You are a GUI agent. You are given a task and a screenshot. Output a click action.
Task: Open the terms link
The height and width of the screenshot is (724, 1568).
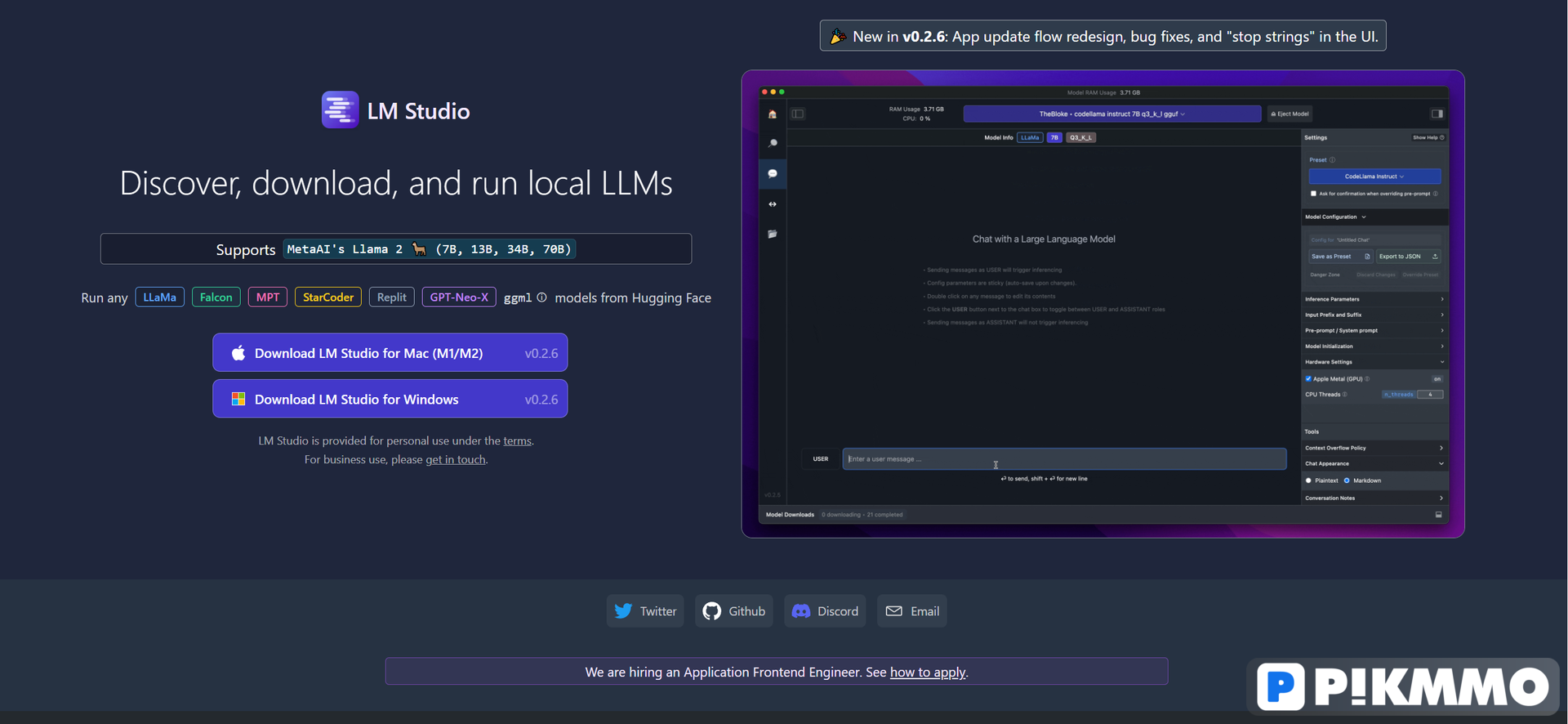[517, 440]
